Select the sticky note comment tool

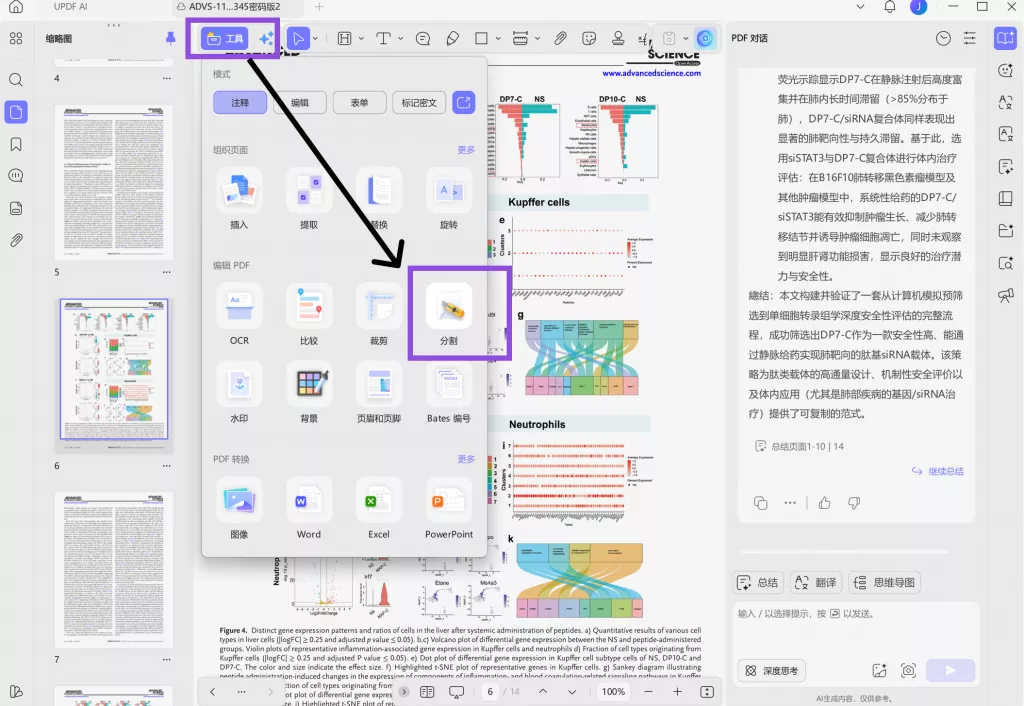423,39
